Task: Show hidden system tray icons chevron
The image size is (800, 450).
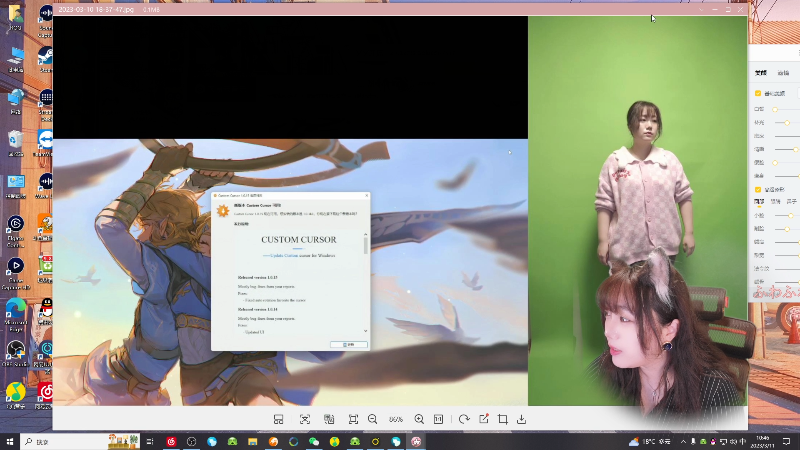Action: pos(683,441)
